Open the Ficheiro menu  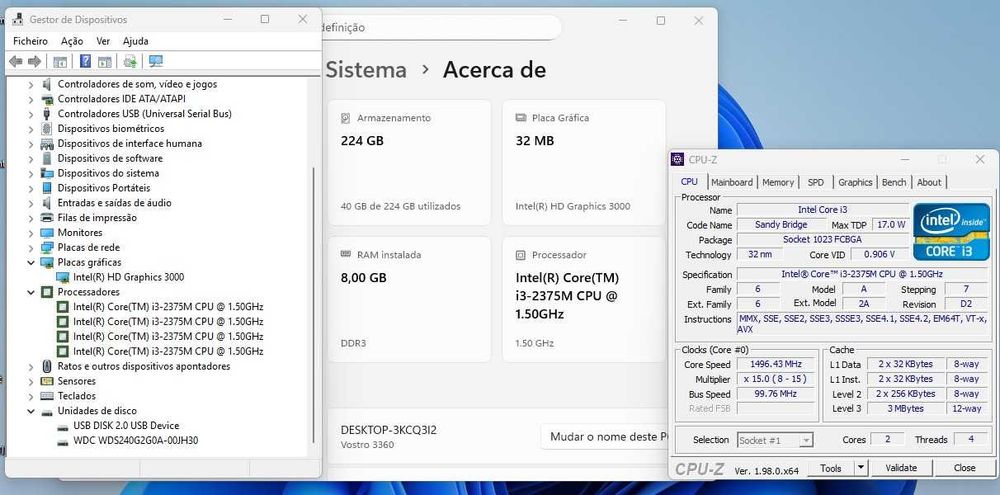tap(30, 41)
